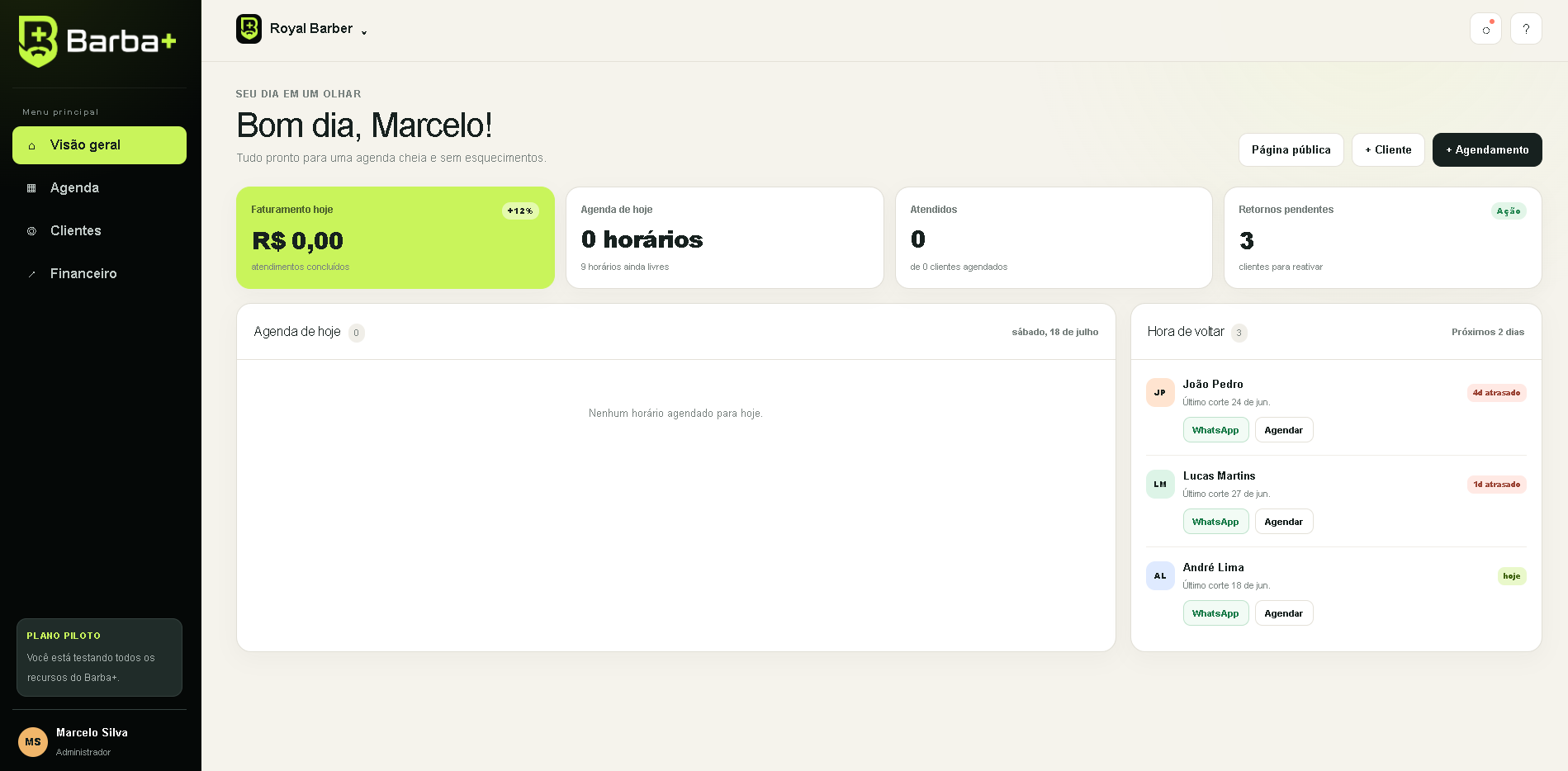Go to the Clientes section
Screen dimensions: 1568x771
pyautogui.click(x=99, y=231)
